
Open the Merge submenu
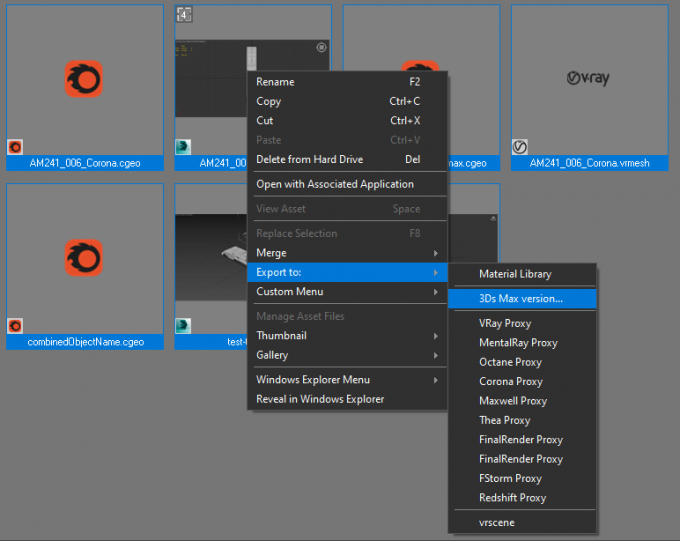pos(347,252)
